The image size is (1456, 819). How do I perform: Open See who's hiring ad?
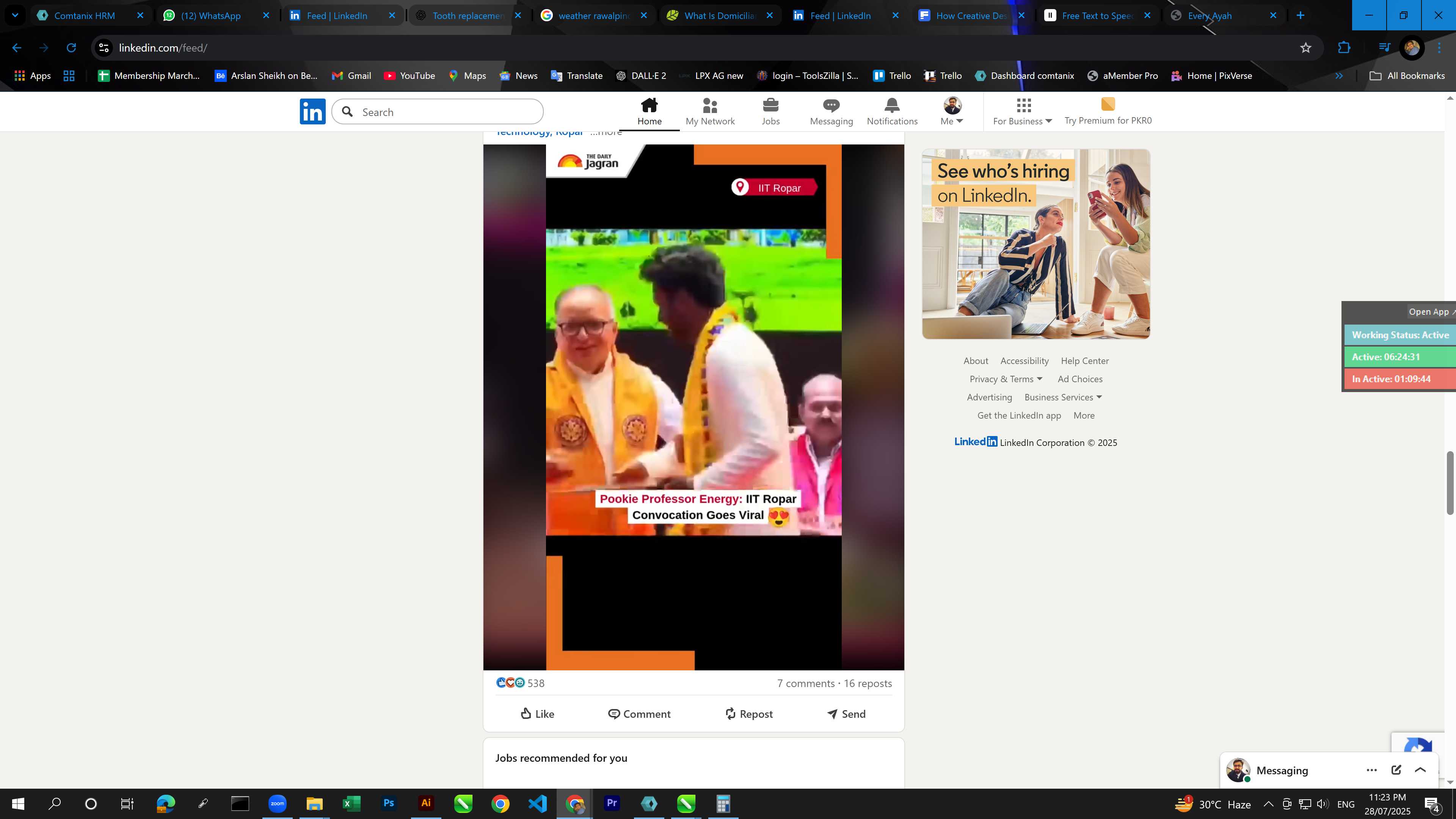tap(1036, 243)
